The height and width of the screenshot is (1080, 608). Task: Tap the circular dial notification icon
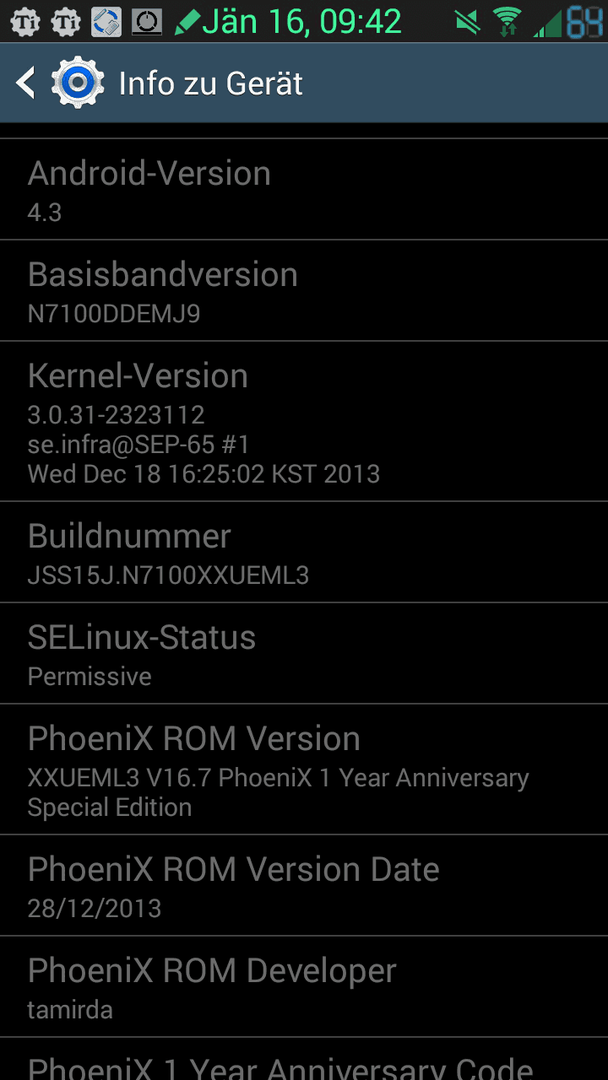[x=147, y=22]
